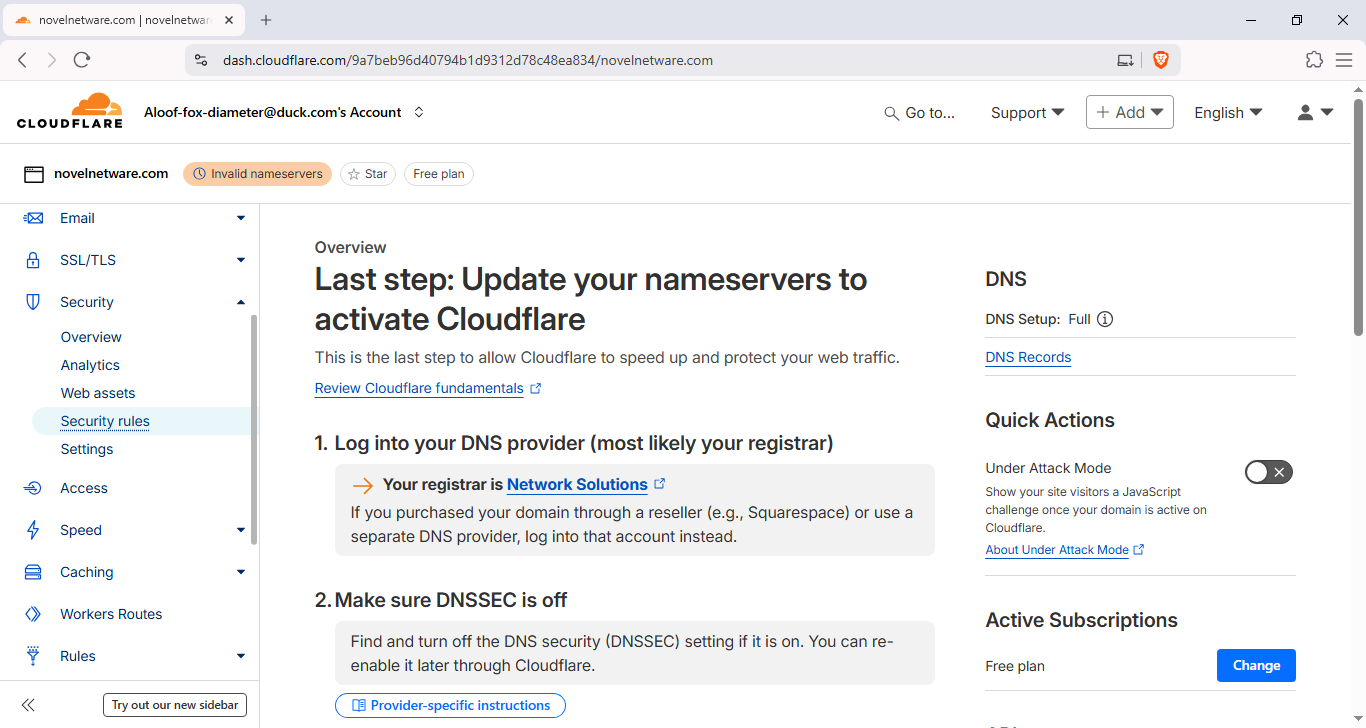
Task: Reload the page with refresh icon
Action: coord(82,60)
